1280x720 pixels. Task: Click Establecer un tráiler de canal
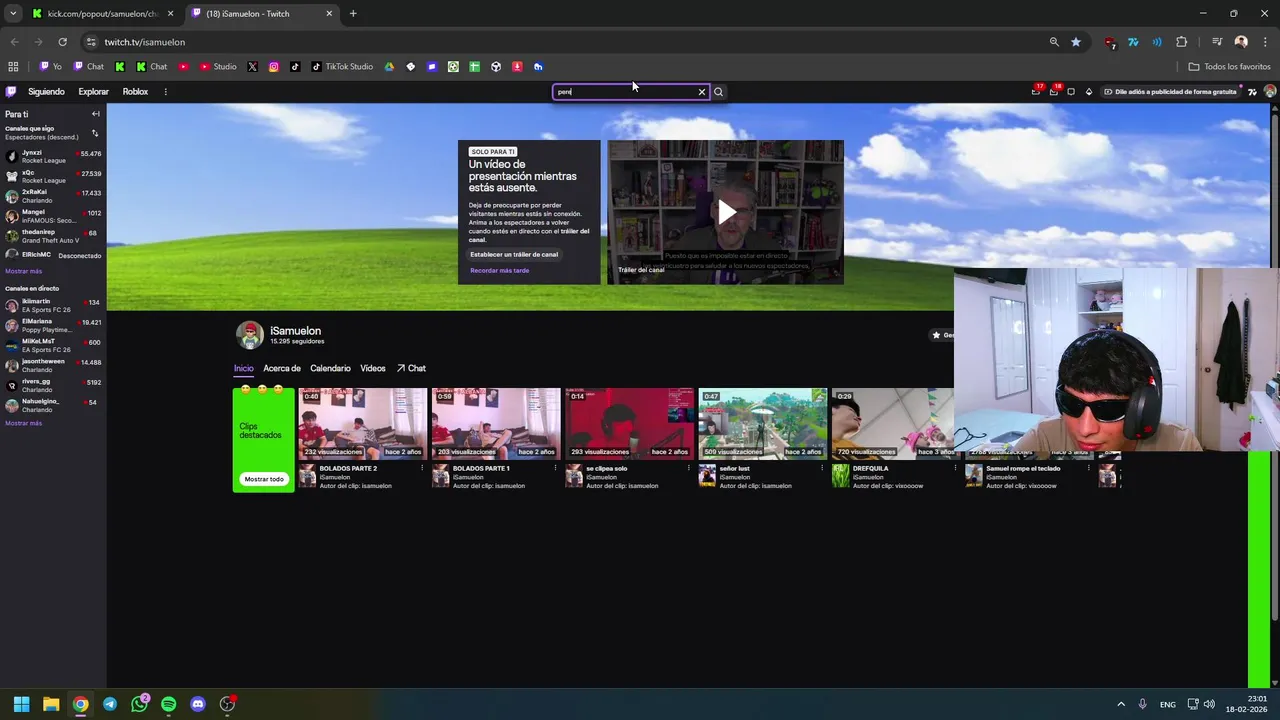tap(514, 254)
